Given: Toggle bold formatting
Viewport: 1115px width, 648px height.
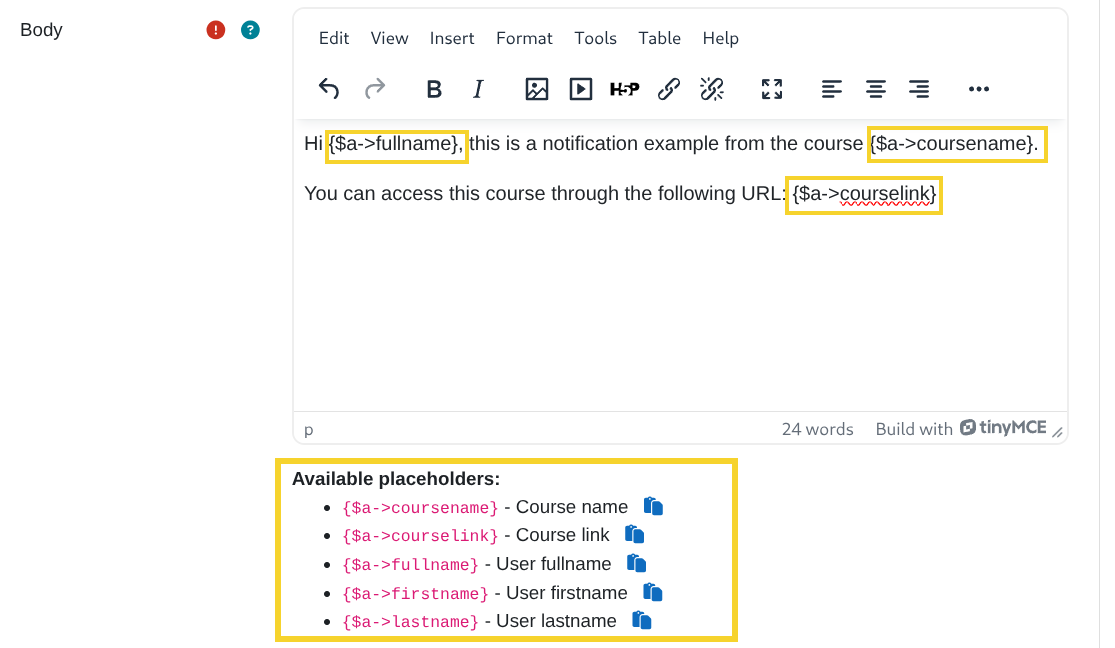Looking at the screenshot, I should tap(434, 89).
